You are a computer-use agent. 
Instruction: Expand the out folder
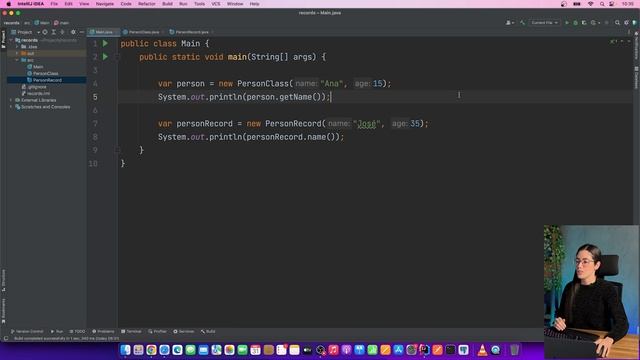(x=17, y=53)
